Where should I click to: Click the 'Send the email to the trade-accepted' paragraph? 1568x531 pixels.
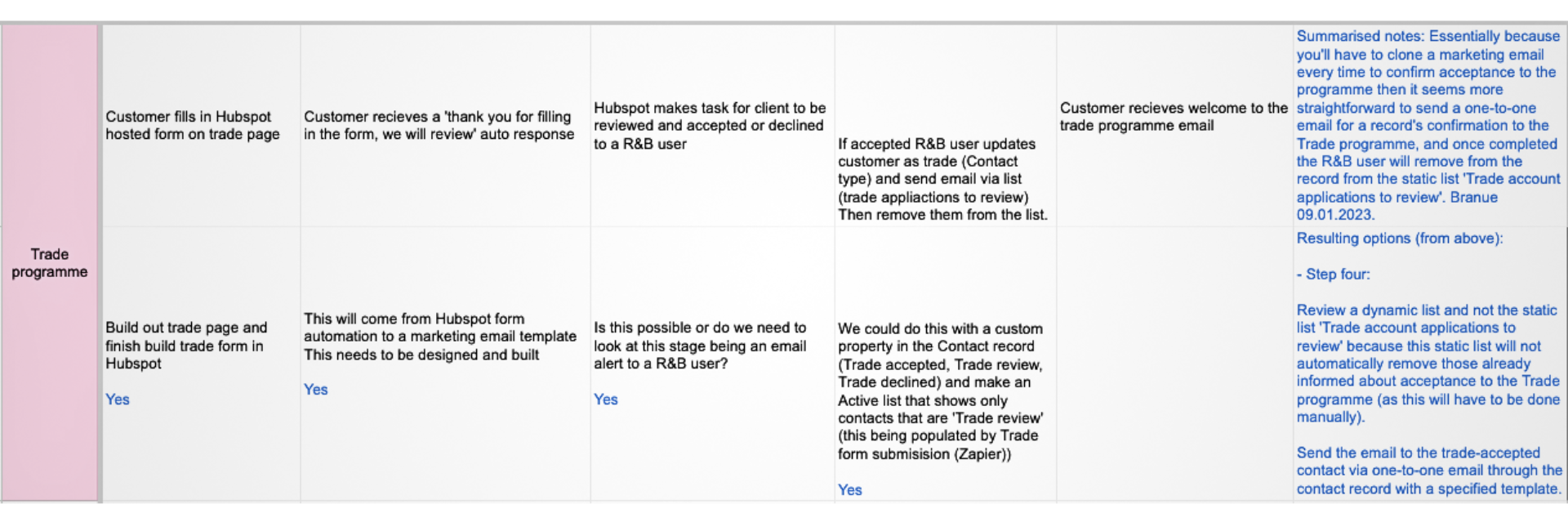1428,471
